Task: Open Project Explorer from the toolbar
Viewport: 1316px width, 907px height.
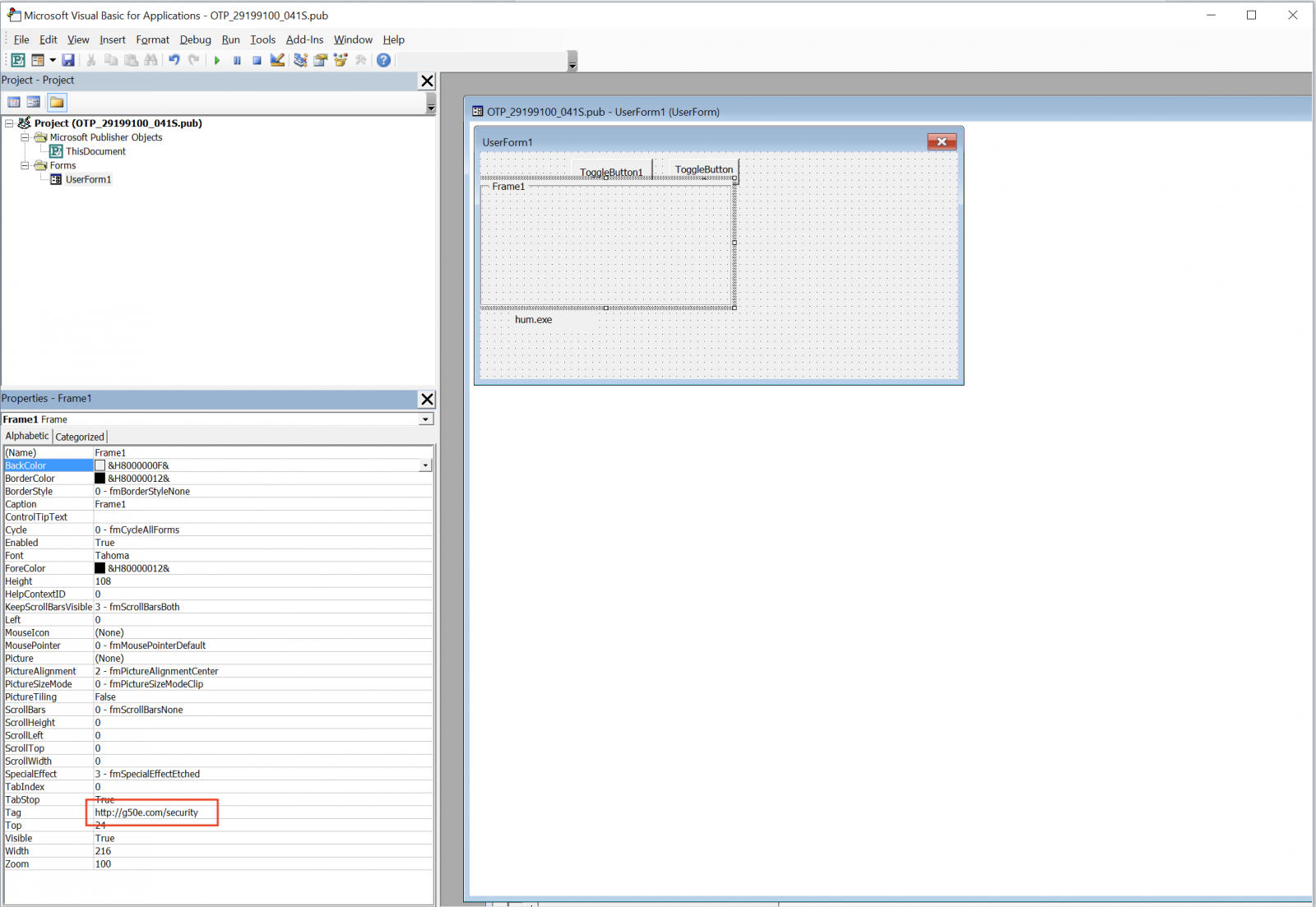Action: 300,60
